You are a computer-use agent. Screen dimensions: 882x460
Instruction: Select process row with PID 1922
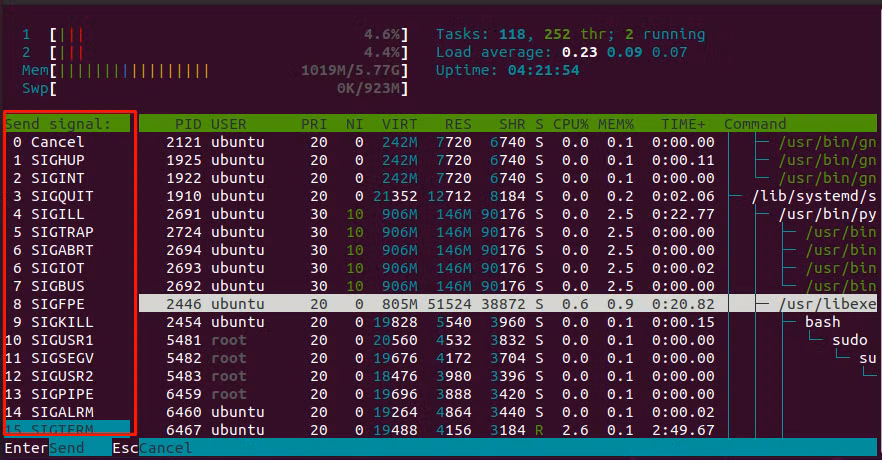pos(508,178)
